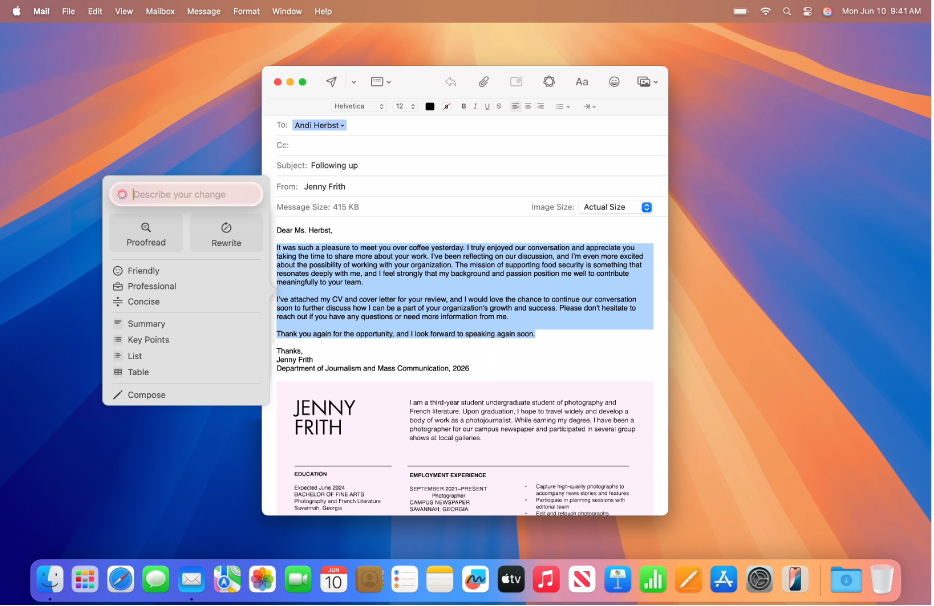Image resolution: width=934 pixels, height=606 pixels.
Task: Toggle bold formatting
Action: 464,106
